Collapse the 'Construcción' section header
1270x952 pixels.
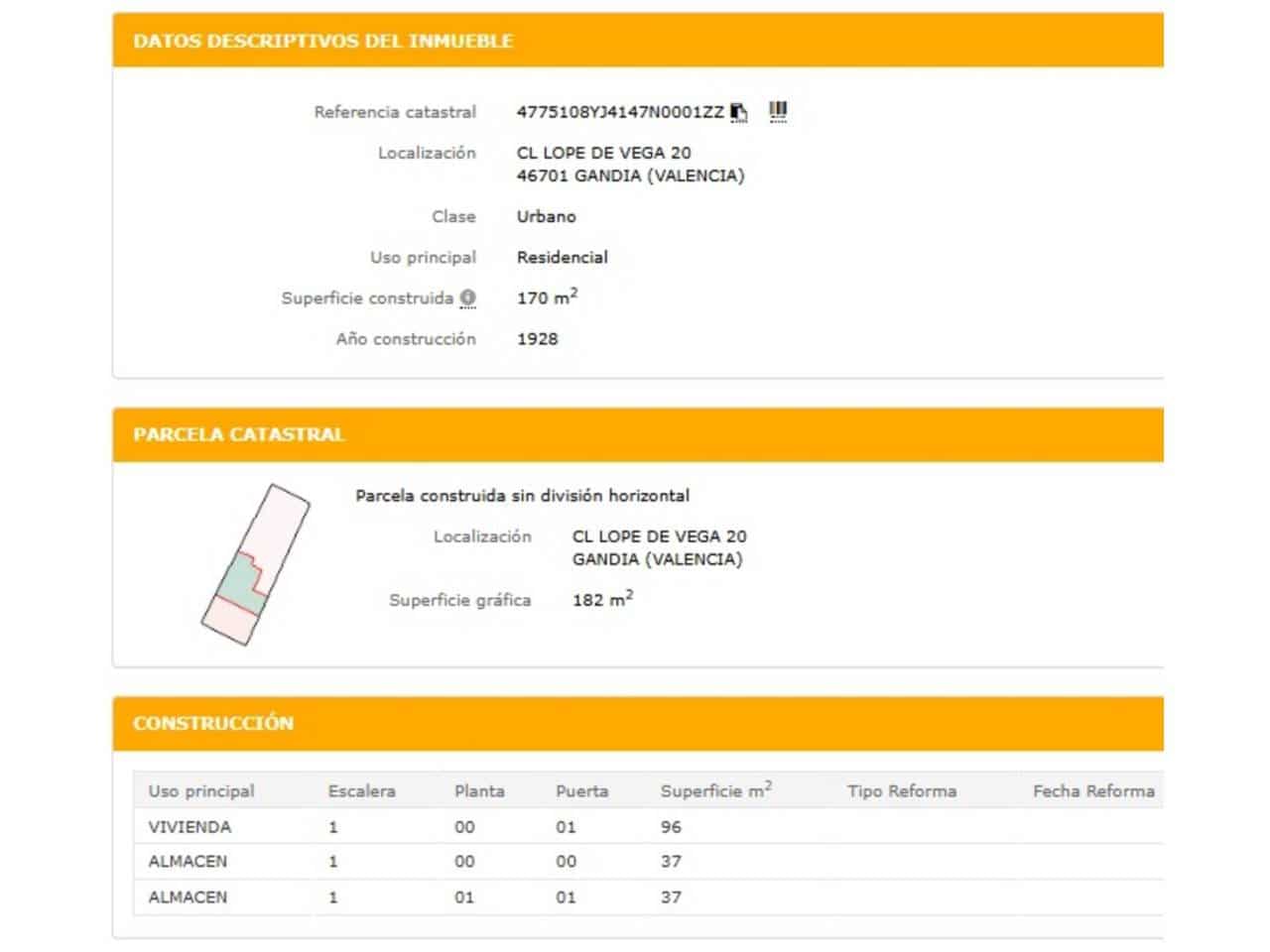213,723
